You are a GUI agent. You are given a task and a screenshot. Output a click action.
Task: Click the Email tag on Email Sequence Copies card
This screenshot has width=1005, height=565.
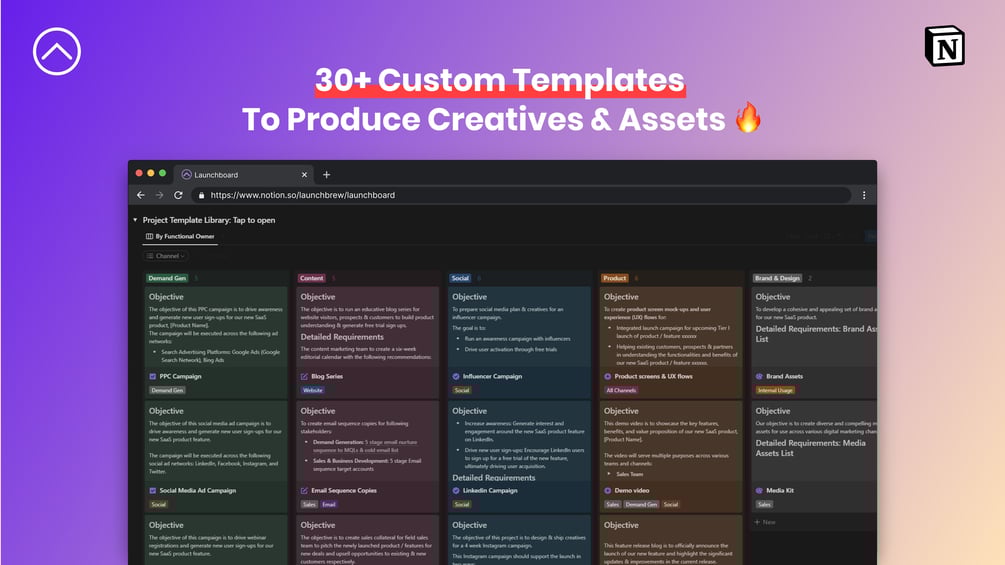(329, 504)
